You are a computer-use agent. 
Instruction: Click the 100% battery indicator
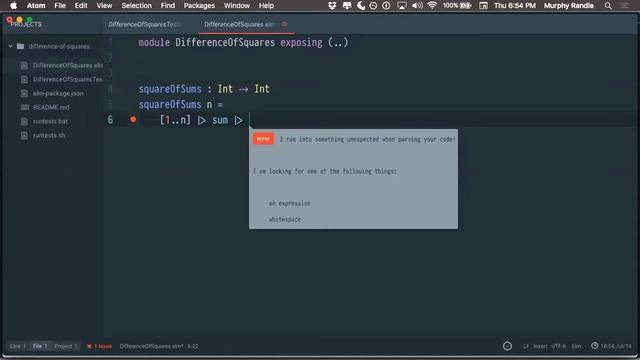[x=457, y=6]
